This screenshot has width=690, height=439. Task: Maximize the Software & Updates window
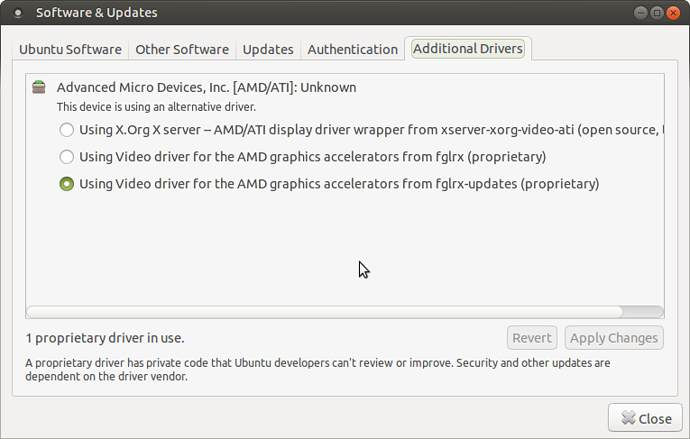657,13
